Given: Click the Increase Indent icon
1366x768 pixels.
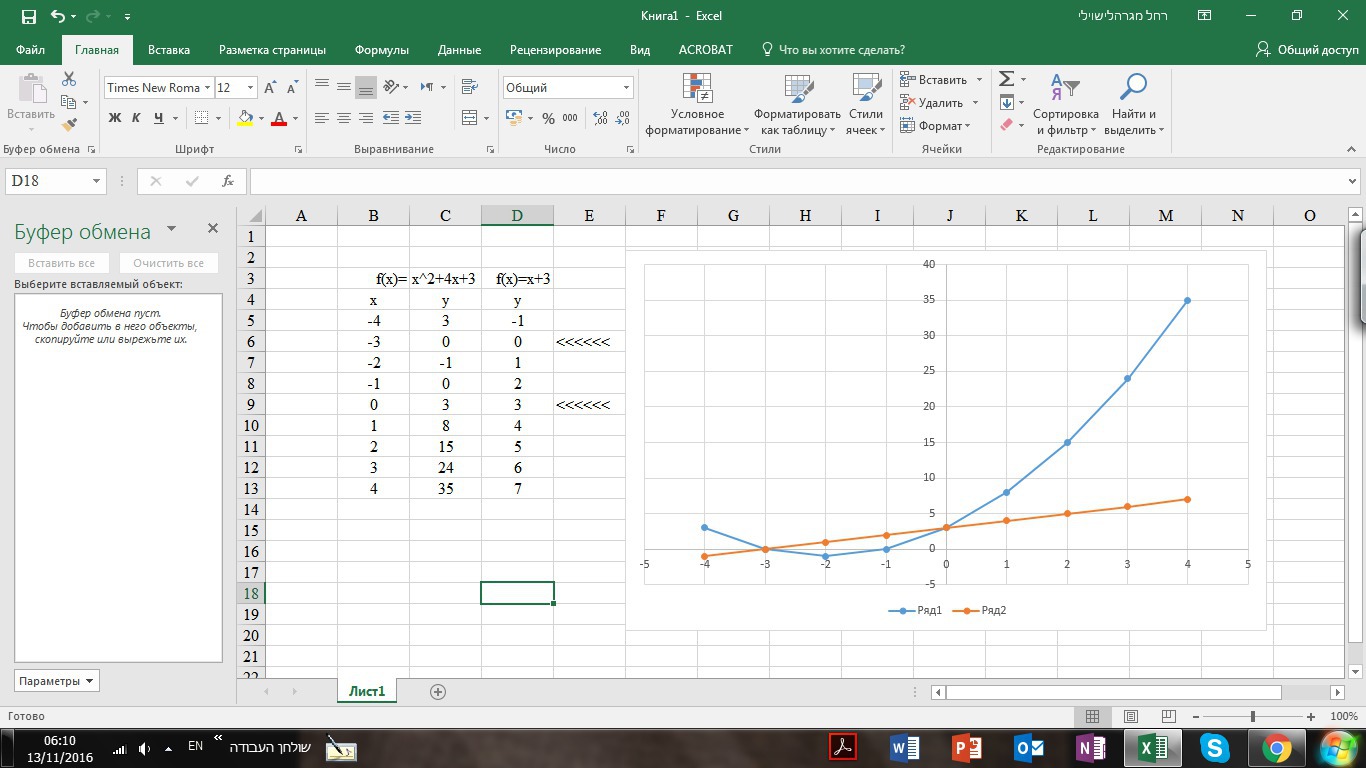Looking at the screenshot, I should coord(413,118).
